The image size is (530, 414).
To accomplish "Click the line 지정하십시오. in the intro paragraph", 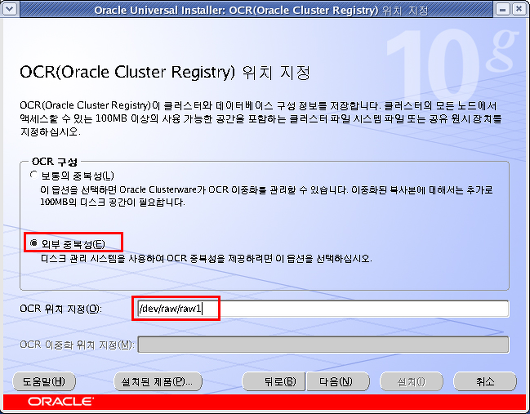I will (50, 132).
